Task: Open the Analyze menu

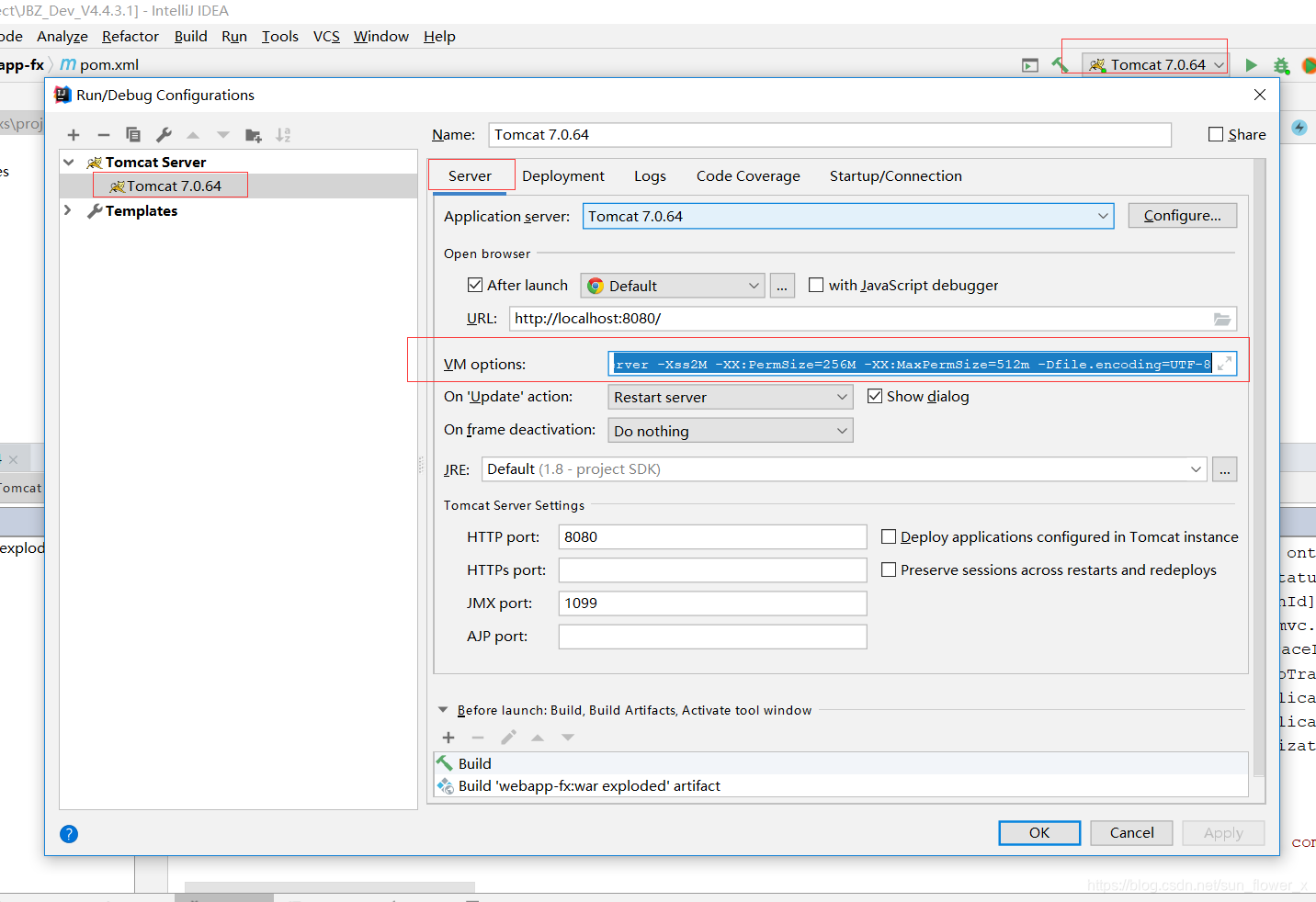Action: [62, 36]
